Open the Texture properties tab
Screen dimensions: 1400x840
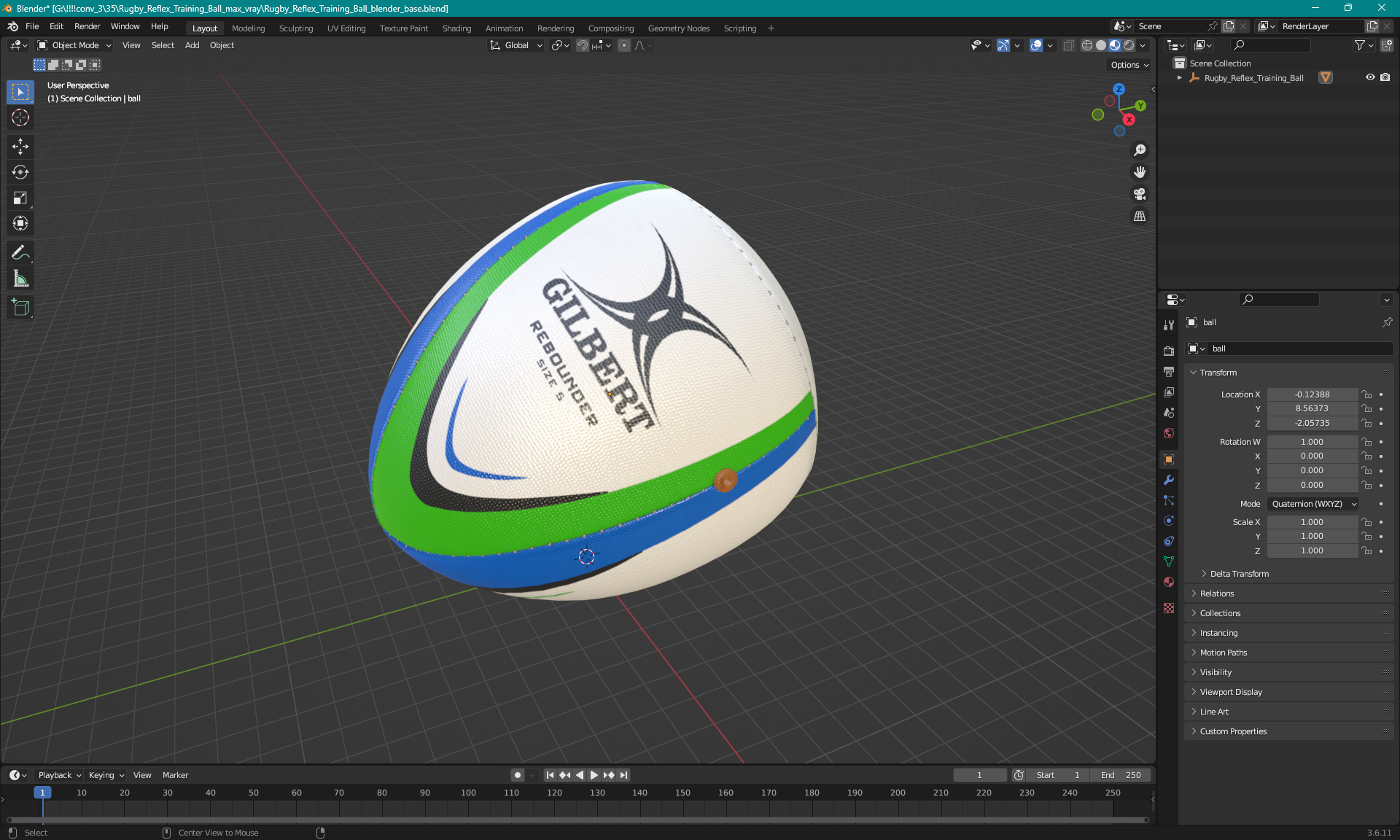pyautogui.click(x=1169, y=608)
